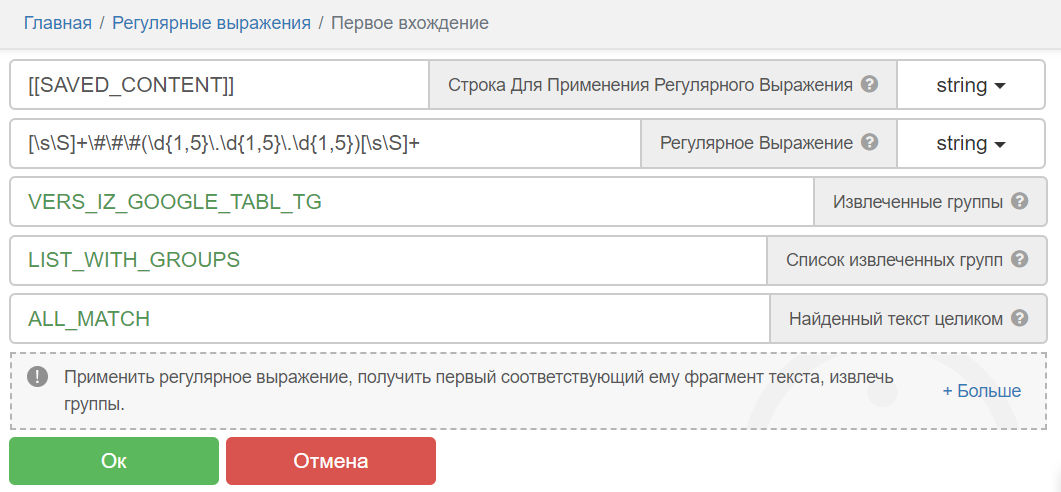Edit the VERS_IZ_GOOGLE_TABL_TG variable field
The image size is (1061, 492).
pyautogui.click(x=412, y=202)
